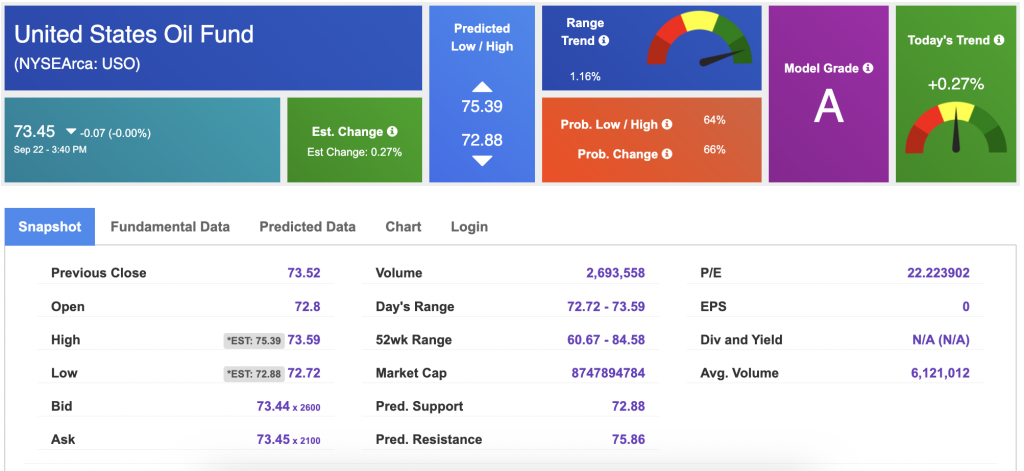Click the Today's Trend gauge dial
1024x471 pixels.
(954, 128)
